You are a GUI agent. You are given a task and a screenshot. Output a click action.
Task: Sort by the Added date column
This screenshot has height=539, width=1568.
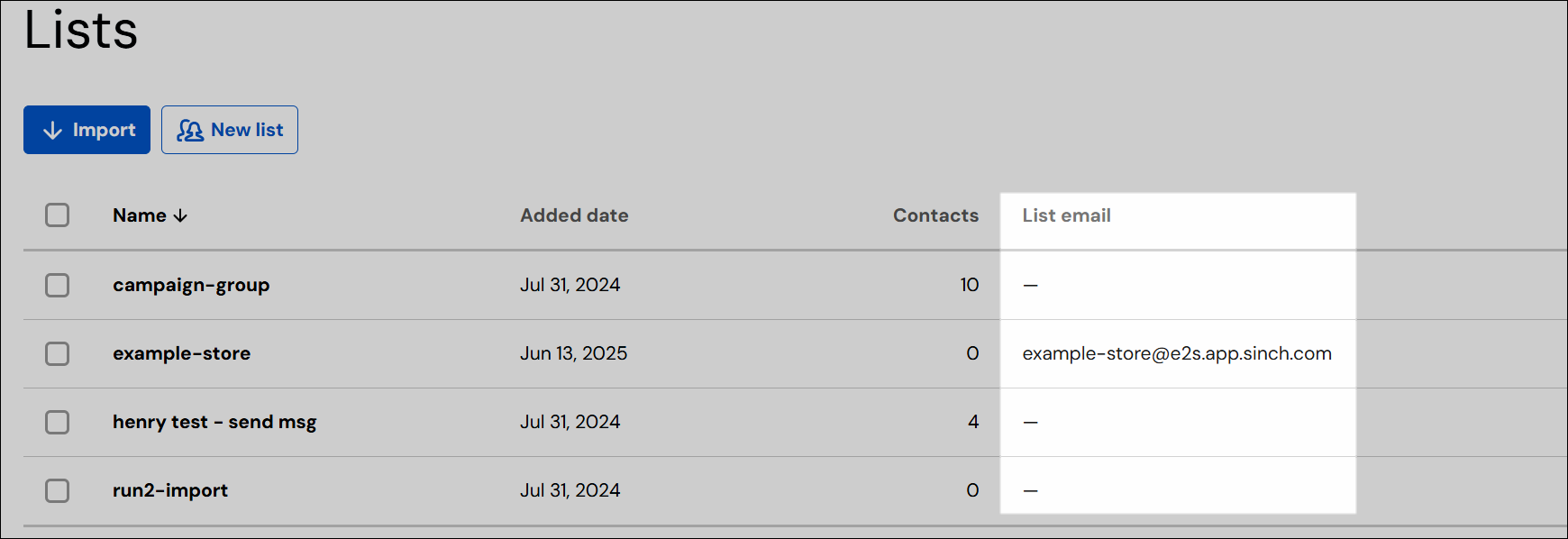[x=574, y=215]
